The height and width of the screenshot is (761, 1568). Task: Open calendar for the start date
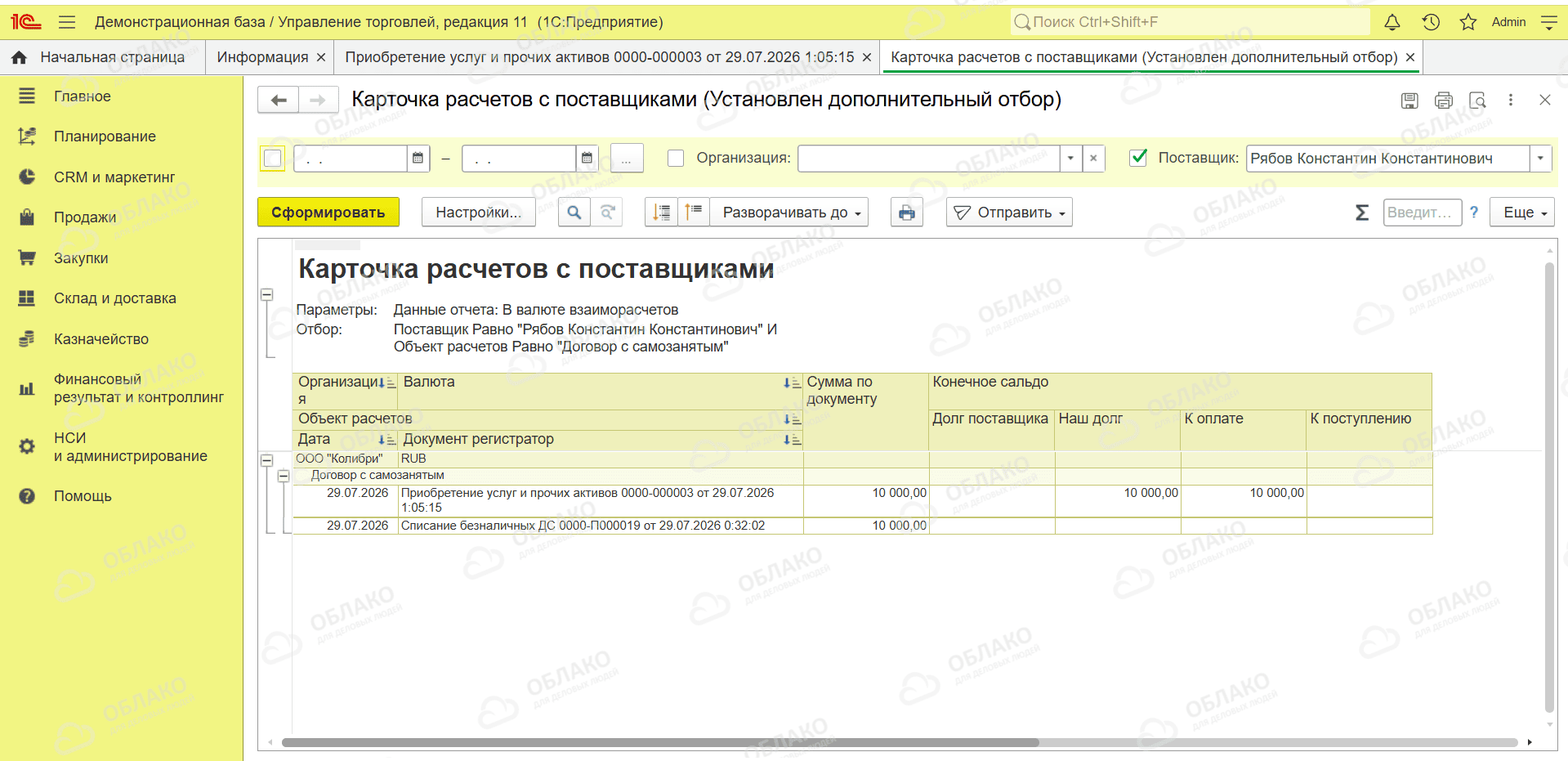418,158
